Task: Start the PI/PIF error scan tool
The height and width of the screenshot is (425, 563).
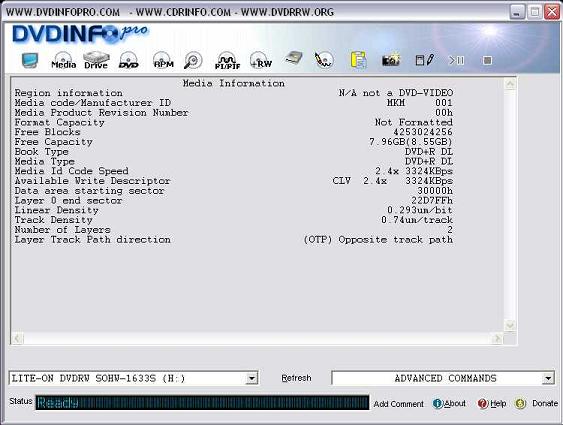Action: tap(227, 61)
